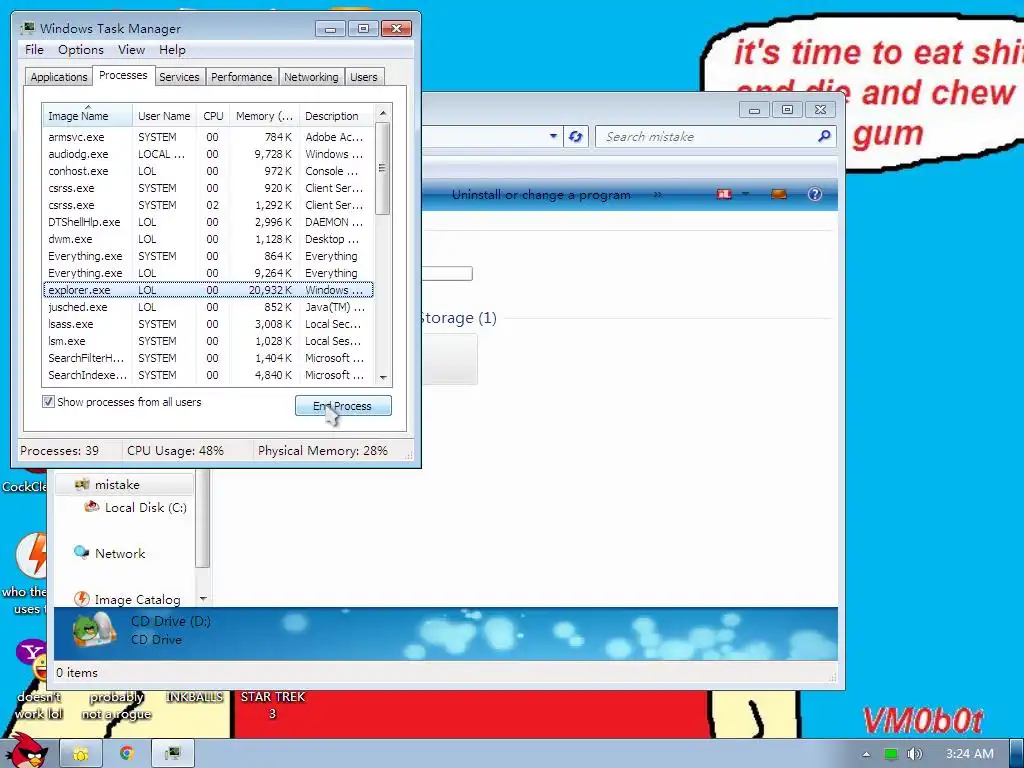1024x768 pixels.
Task: Select the SearchFilterH... process row
Action: [208, 358]
